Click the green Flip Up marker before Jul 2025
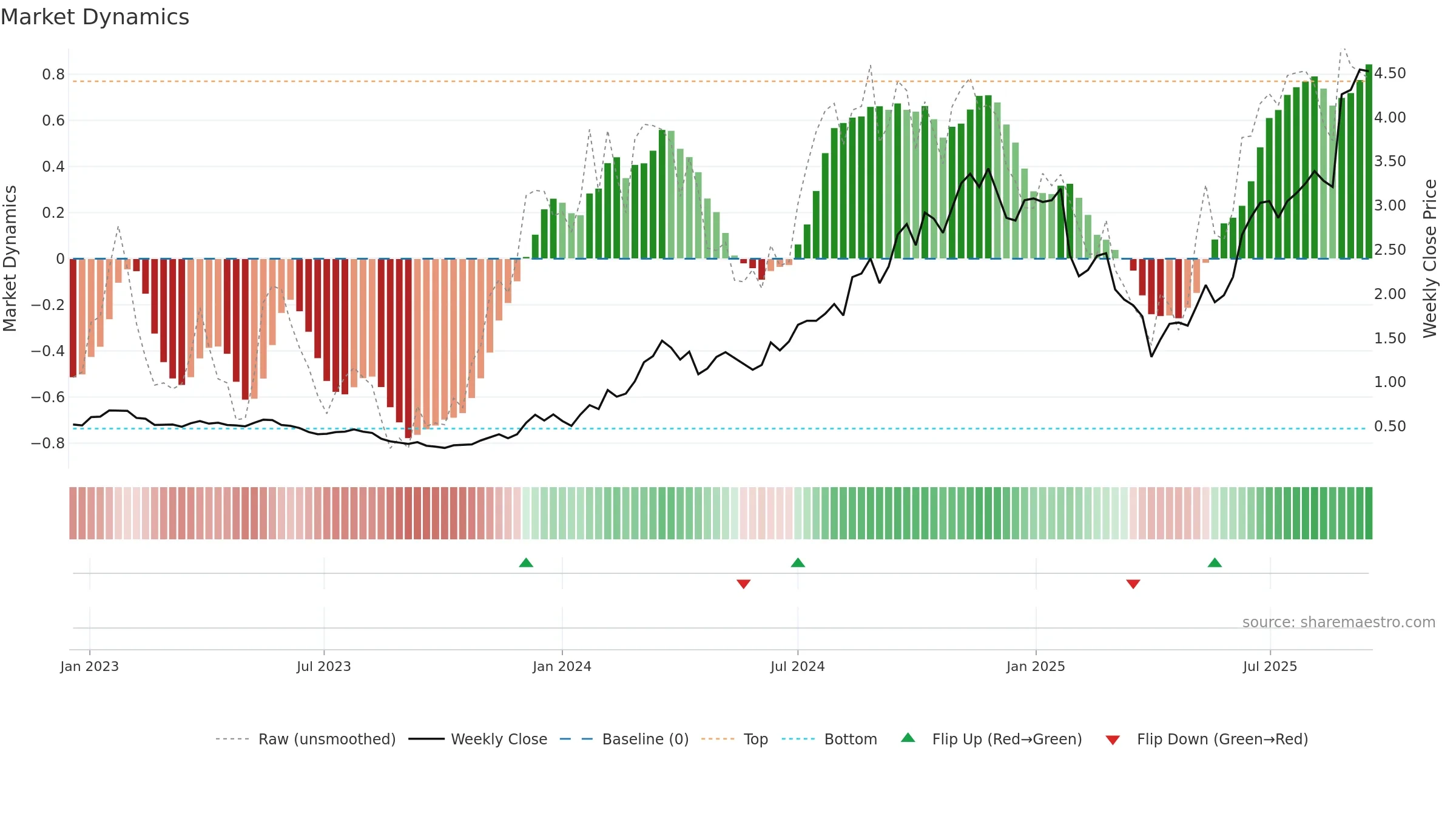Screen dimensions: 1456x819 click(x=1215, y=563)
